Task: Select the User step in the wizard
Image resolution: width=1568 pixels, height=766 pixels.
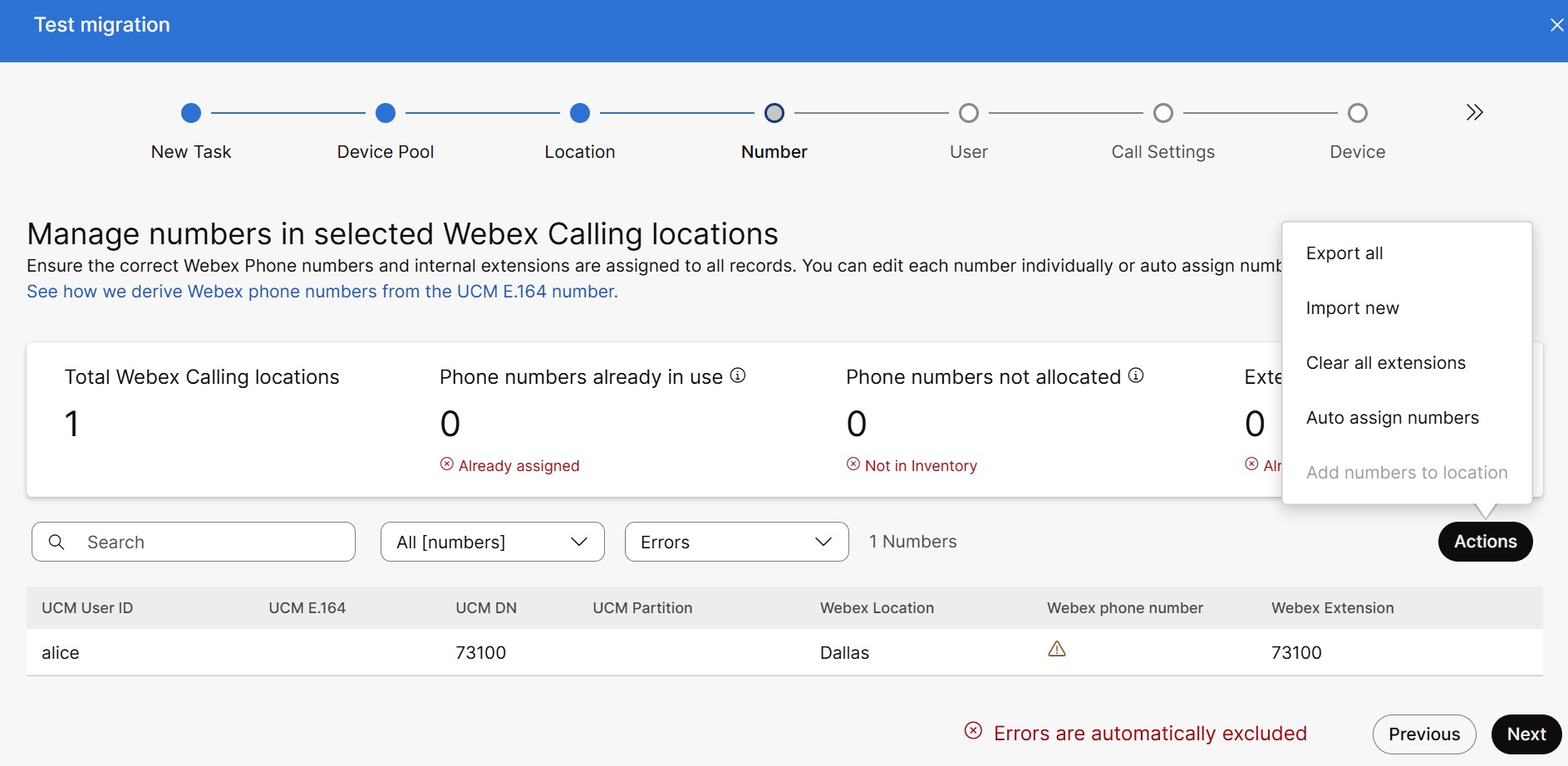Action: click(968, 113)
